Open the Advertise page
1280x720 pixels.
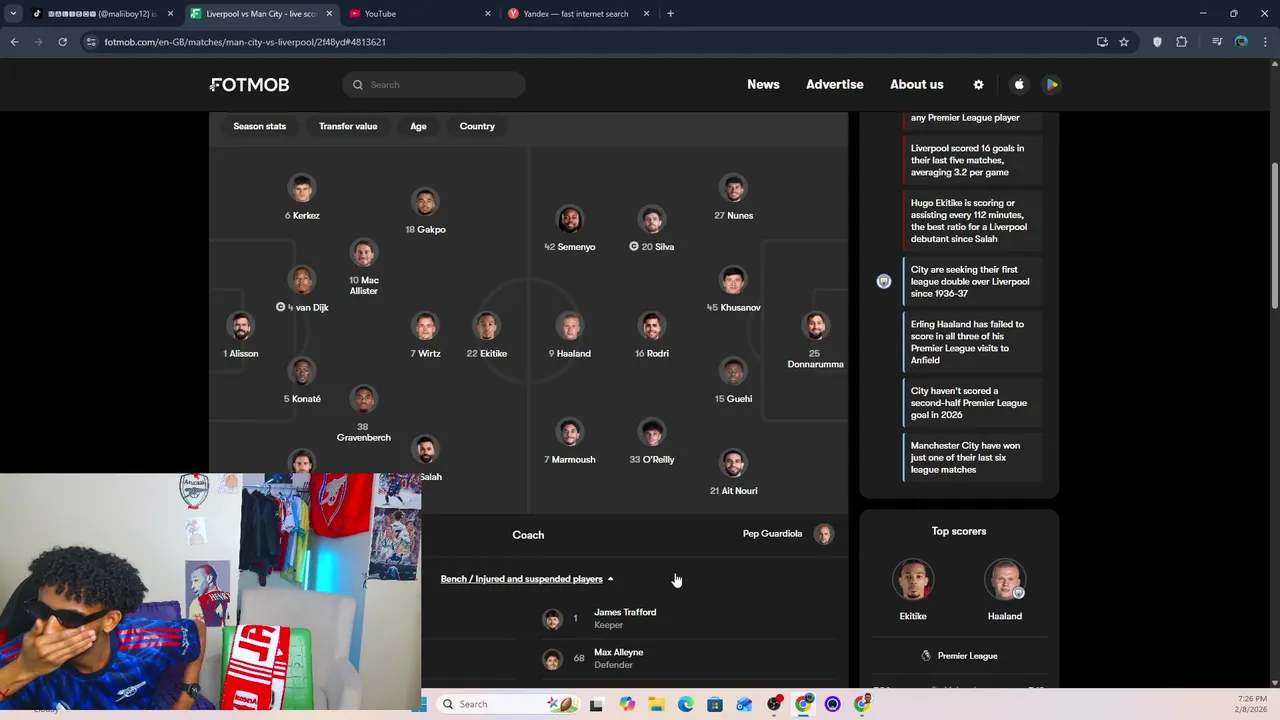(835, 85)
